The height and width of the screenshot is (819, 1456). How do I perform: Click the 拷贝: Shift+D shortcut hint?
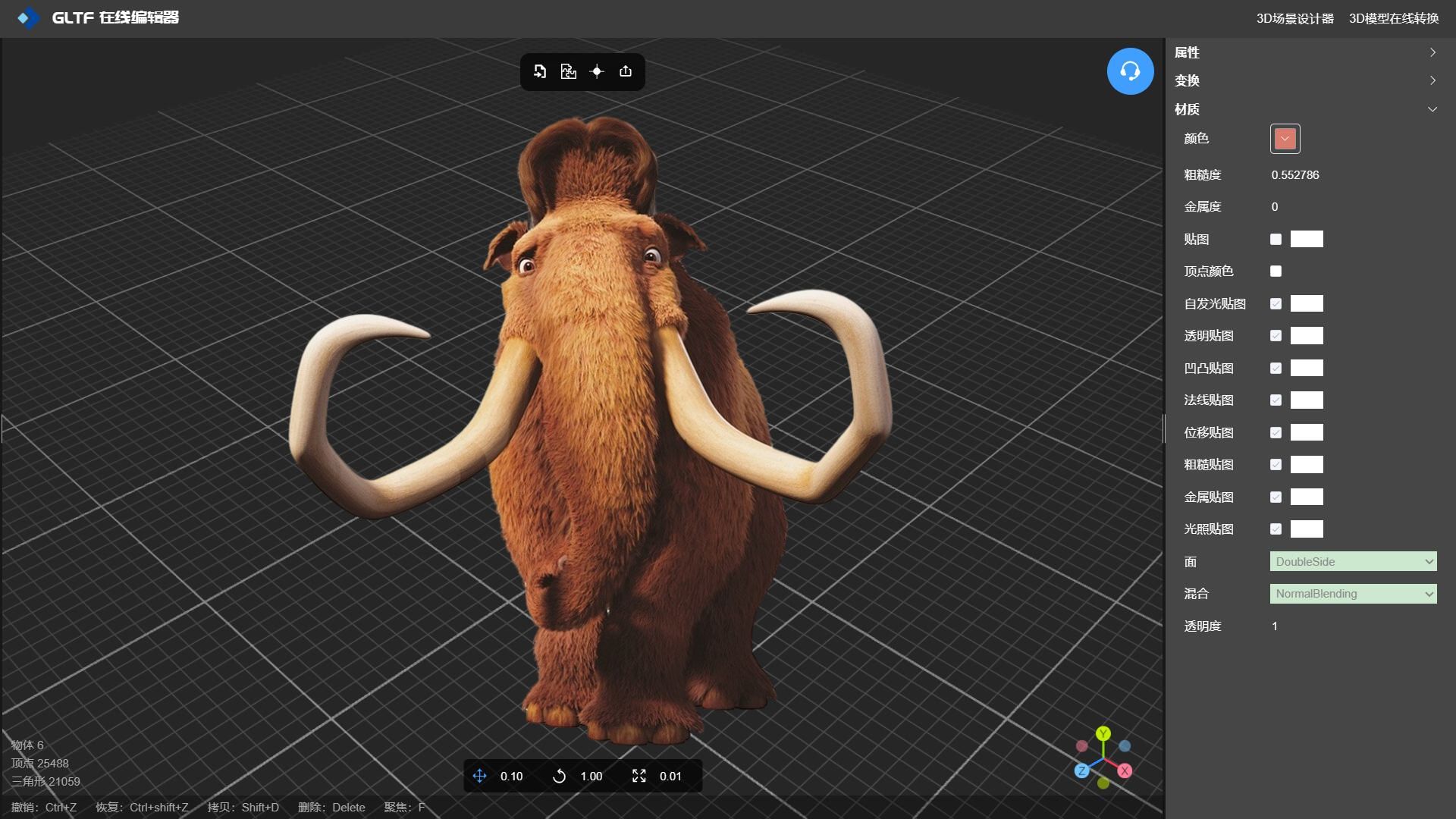(x=243, y=807)
